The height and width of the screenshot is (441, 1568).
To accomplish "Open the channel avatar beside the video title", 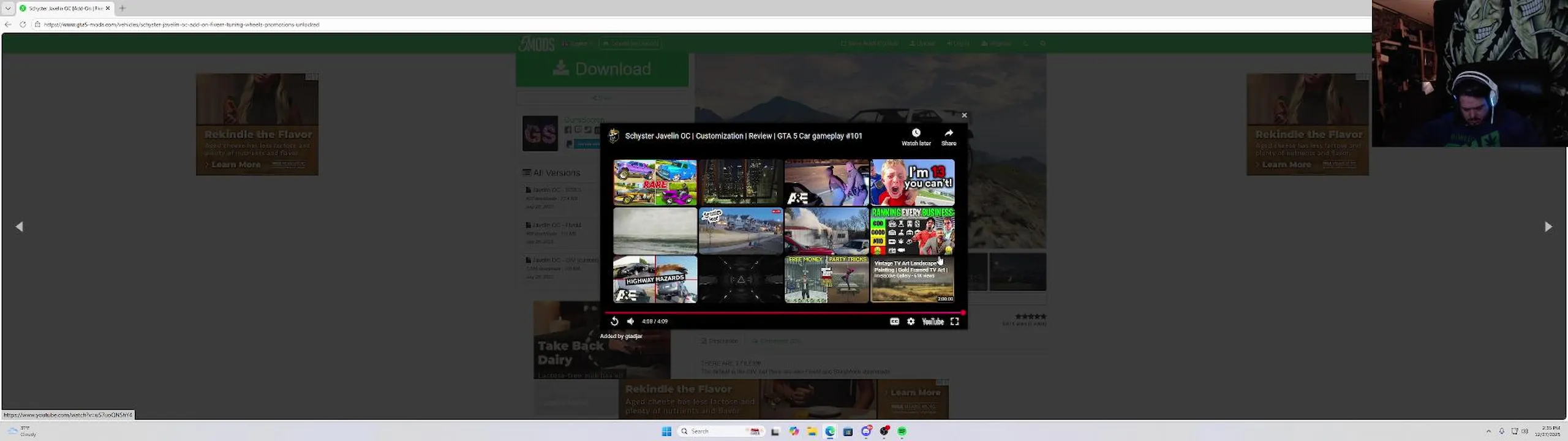I will click(613, 136).
